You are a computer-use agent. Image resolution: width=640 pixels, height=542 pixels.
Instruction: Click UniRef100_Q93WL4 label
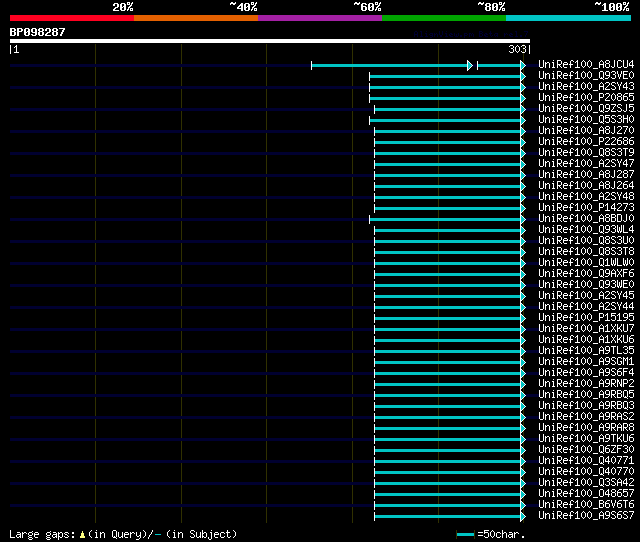[586, 230]
